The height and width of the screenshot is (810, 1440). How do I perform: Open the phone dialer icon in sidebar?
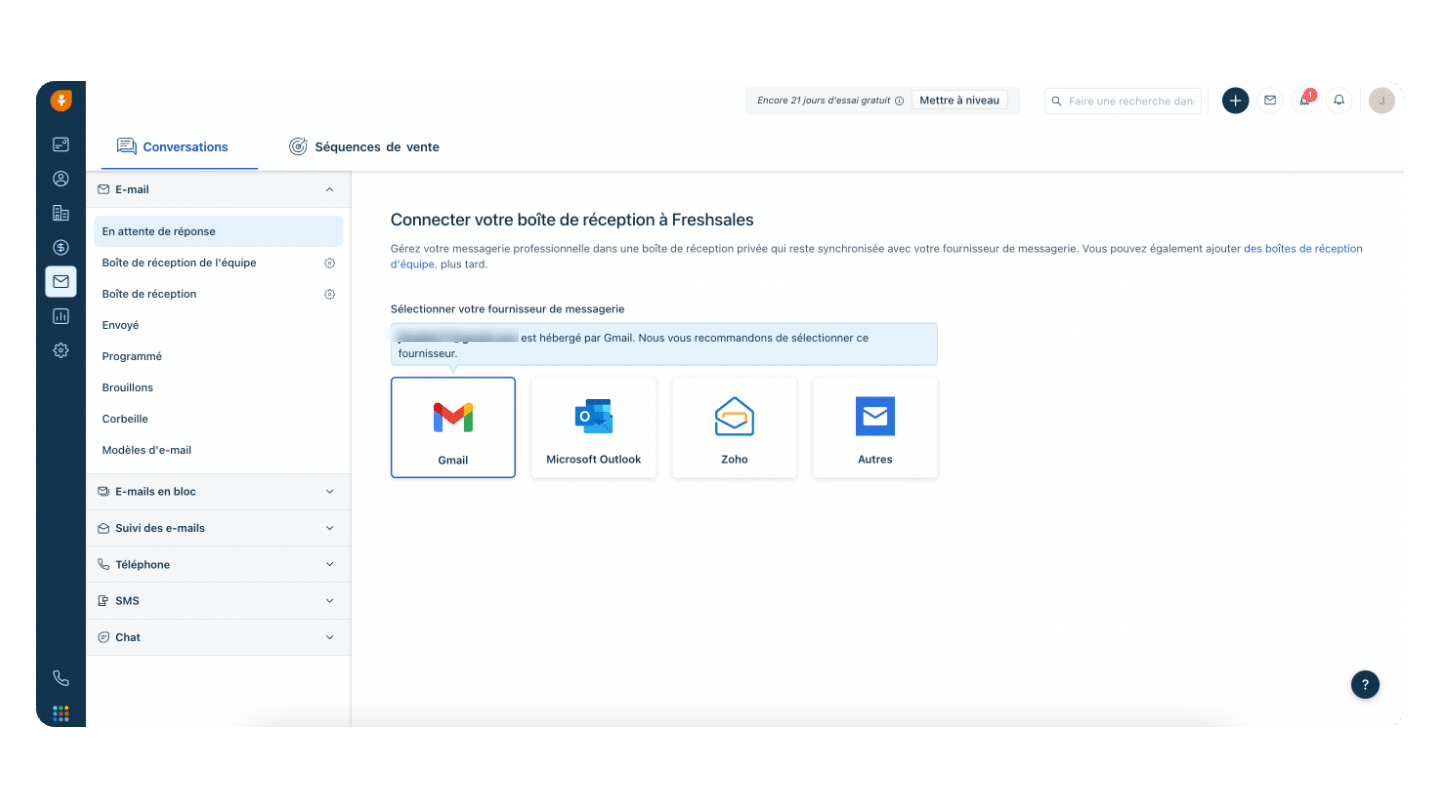[x=61, y=678]
